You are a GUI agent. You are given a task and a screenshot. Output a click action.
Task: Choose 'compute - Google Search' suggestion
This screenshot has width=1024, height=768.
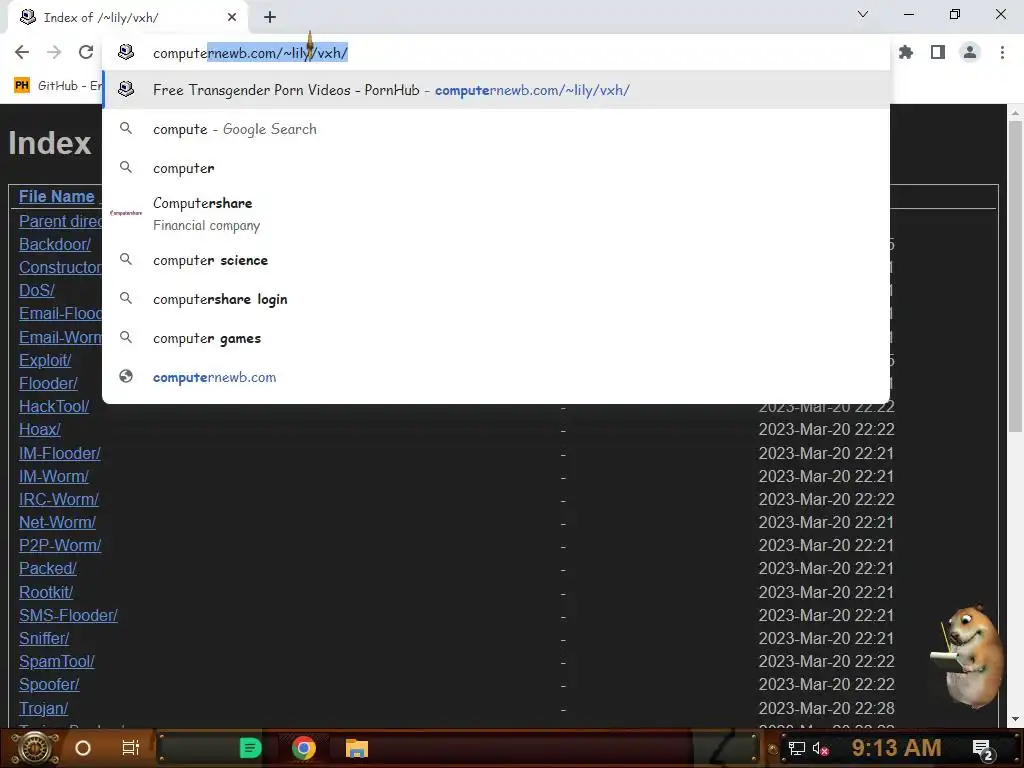496,129
